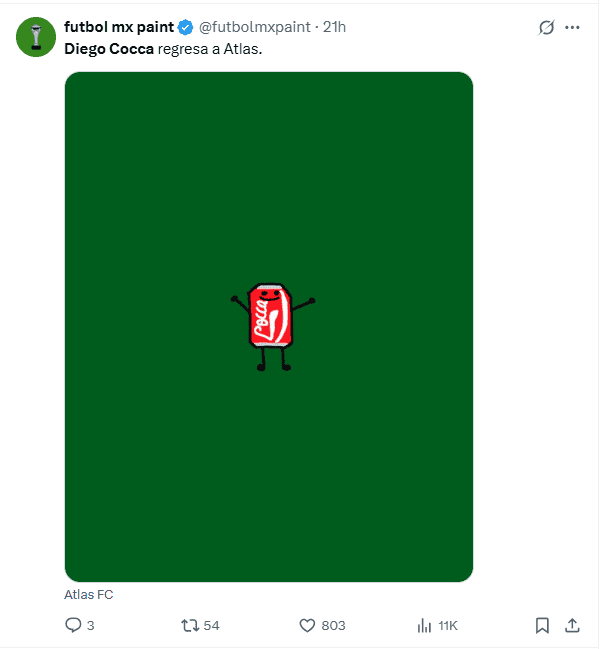Click the tweet text 'regresa a Atlas'
The height and width of the screenshot is (649, 608).
coord(209,48)
